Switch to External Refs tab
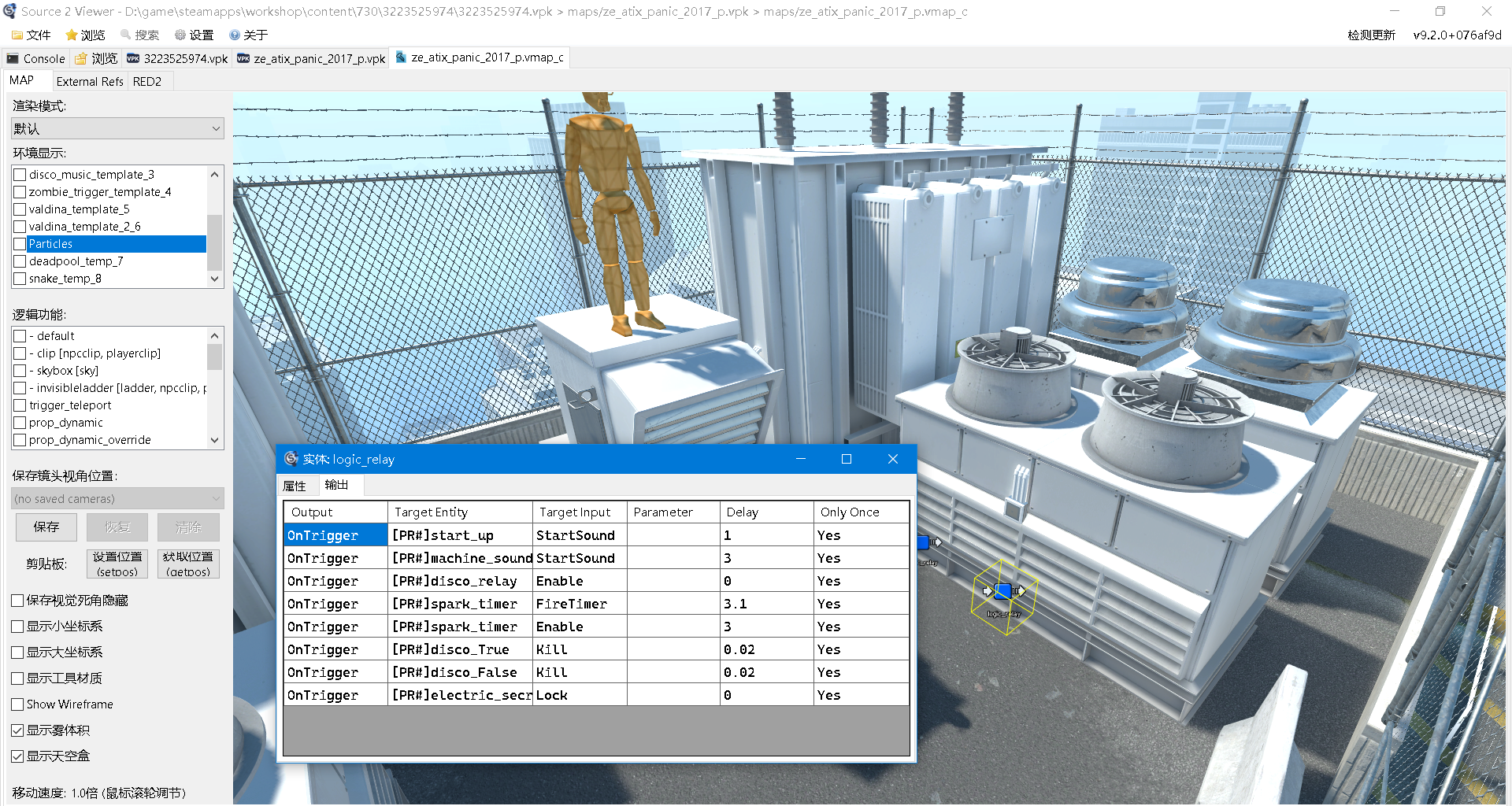This screenshot has width=1512, height=806. (x=90, y=82)
